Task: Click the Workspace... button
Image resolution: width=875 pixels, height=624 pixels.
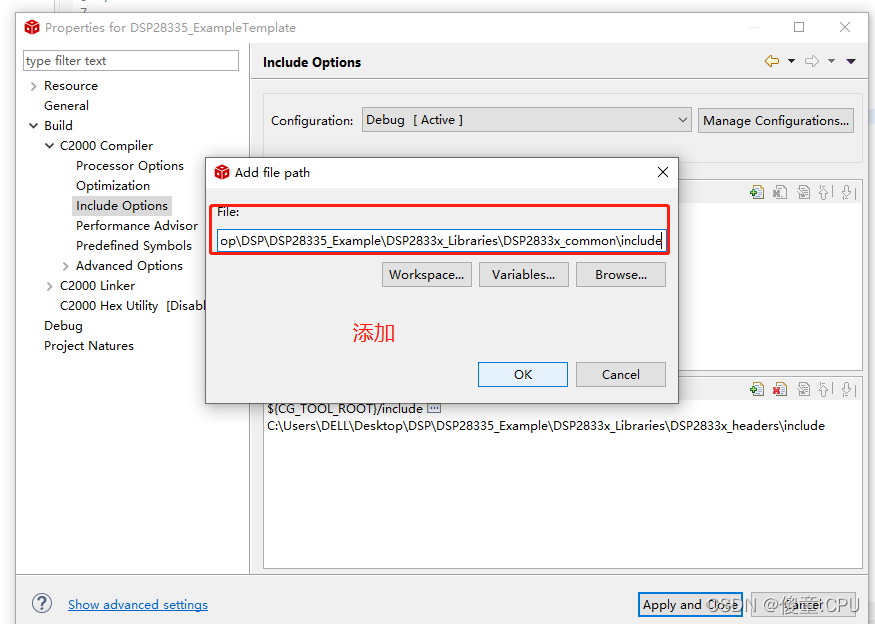Action: (426, 275)
